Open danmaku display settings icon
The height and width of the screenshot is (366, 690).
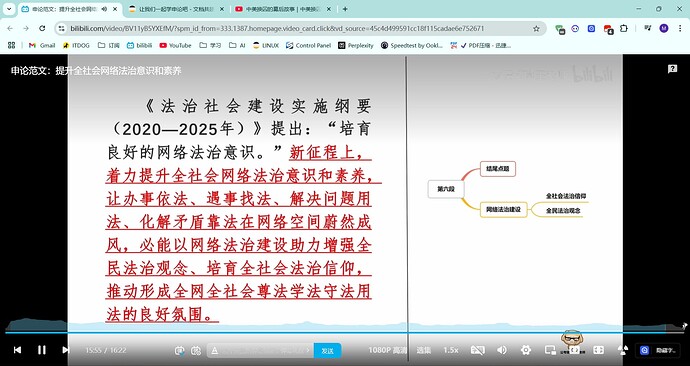click(196, 351)
